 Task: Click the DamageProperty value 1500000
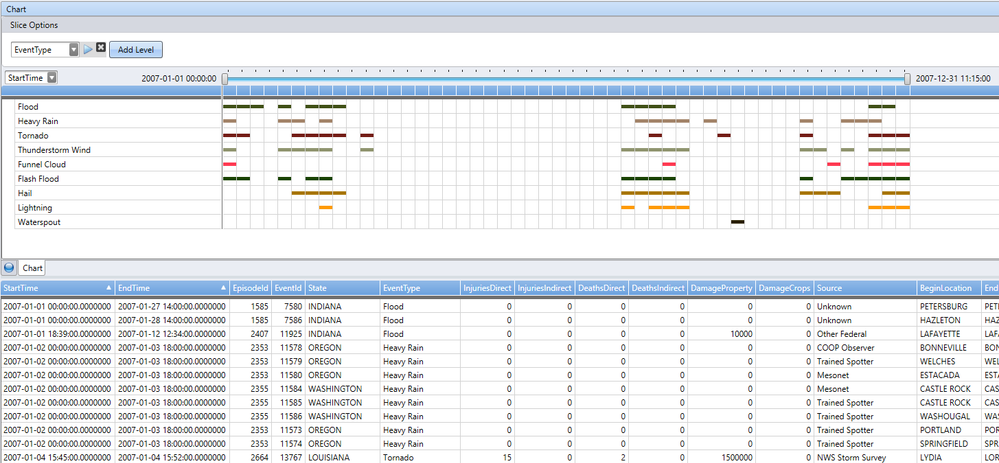coord(722,458)
